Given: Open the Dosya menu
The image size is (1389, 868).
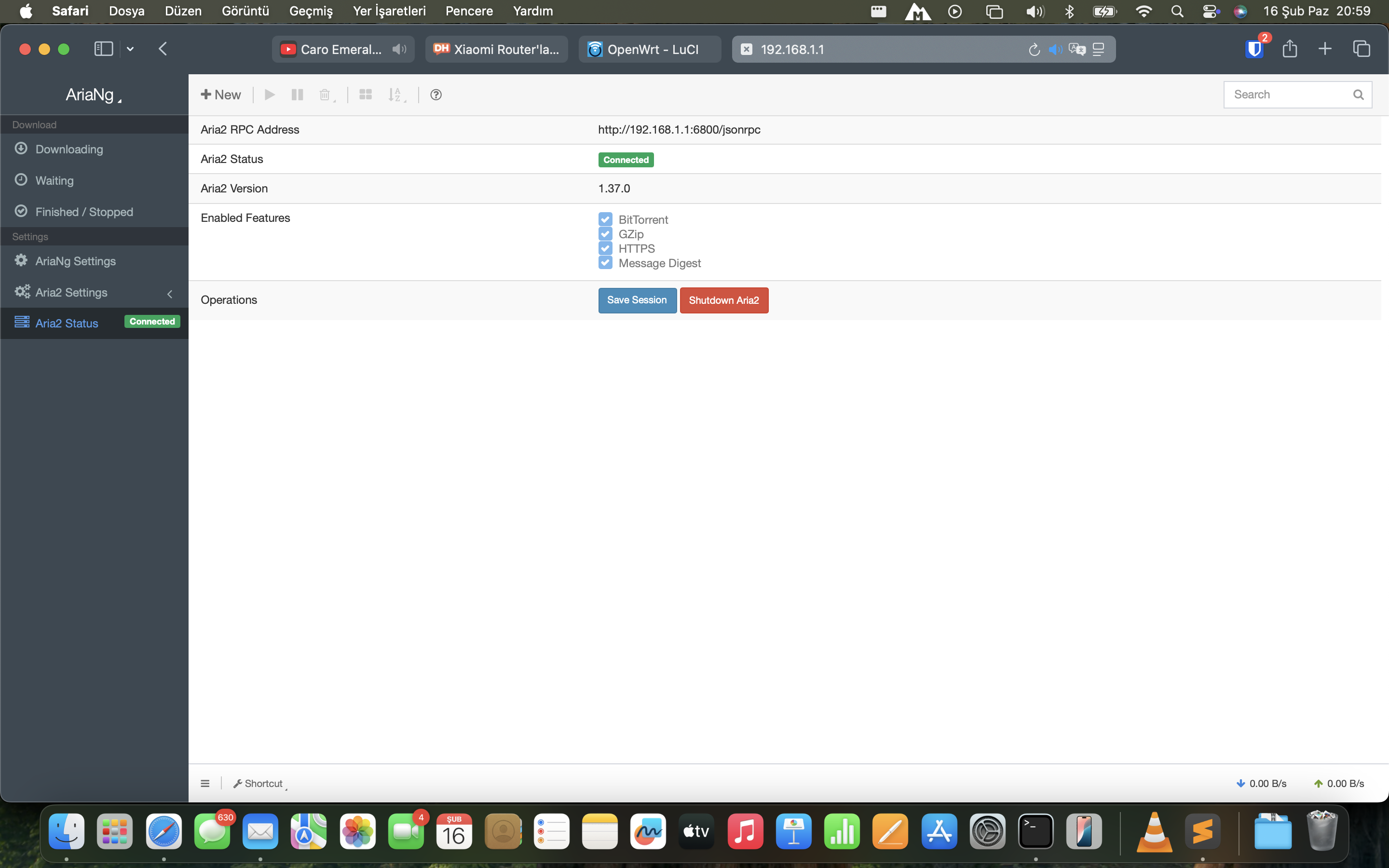Looking at the screenshot, I should point(127,11).
